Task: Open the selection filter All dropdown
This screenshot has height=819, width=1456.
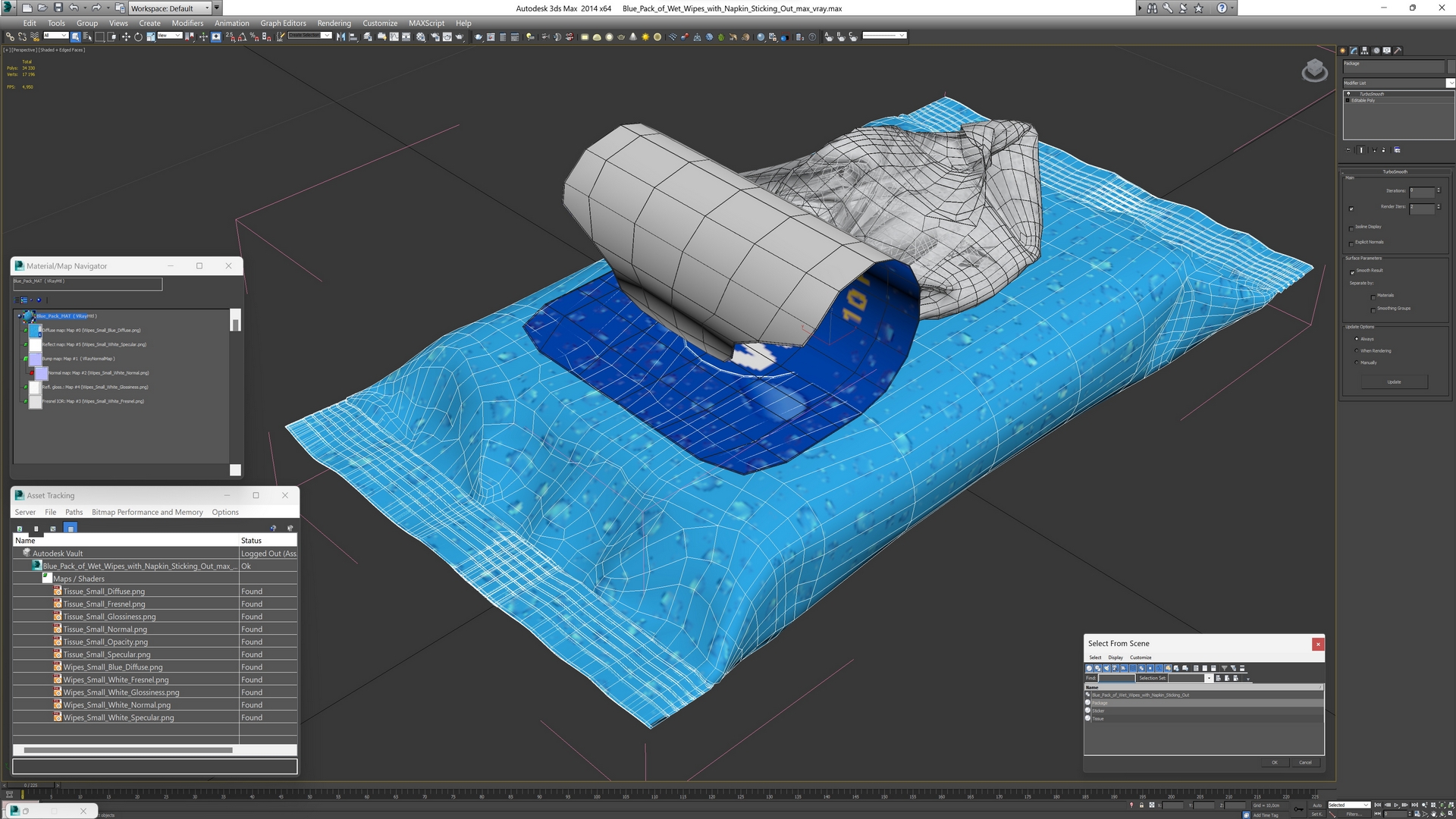Action: pyautogui.click(x=56, y=36)
